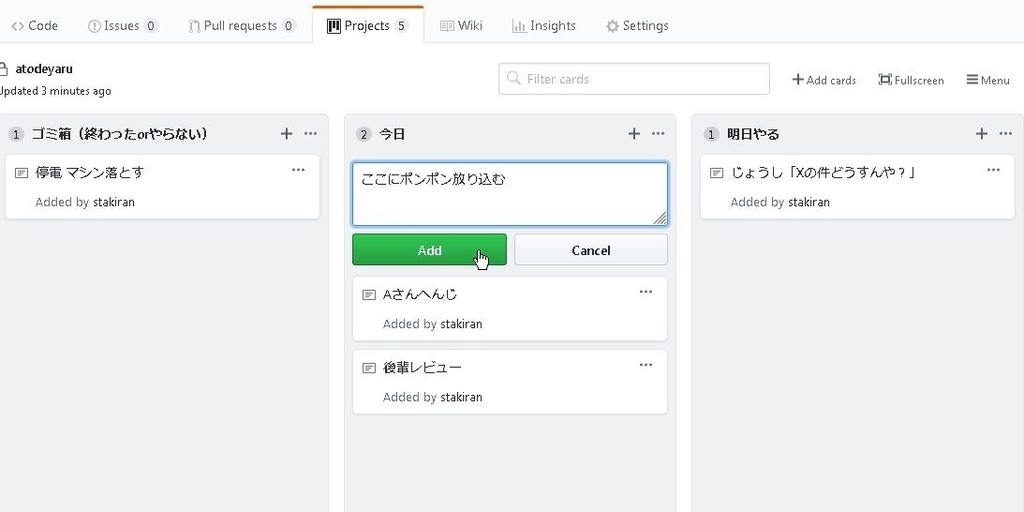Screen dimensions: 1024x512
Task: Open ゴミ箱 column options menu
Action: click(310, 134)
